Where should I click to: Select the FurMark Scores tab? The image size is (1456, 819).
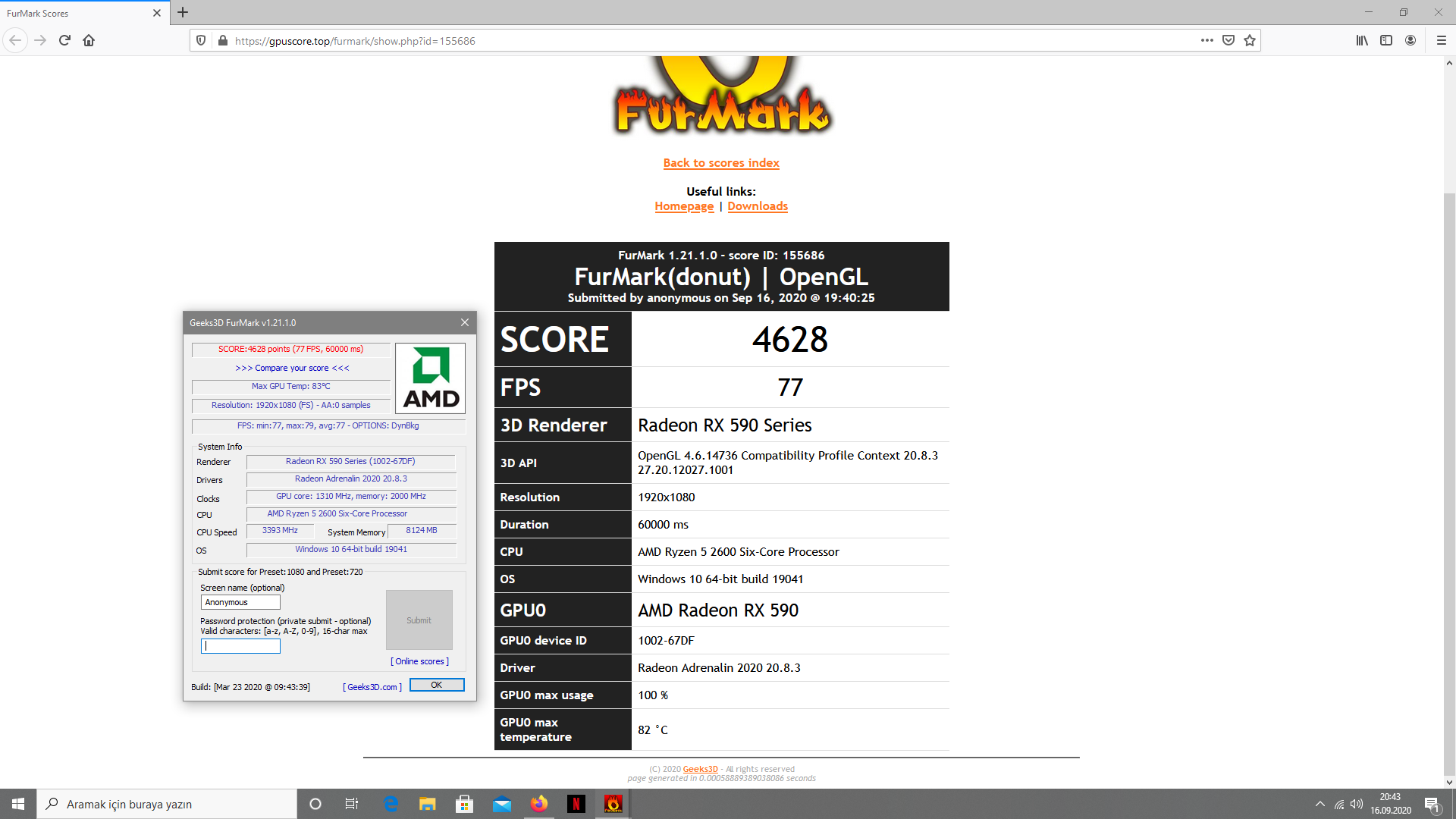pos(83,13)
